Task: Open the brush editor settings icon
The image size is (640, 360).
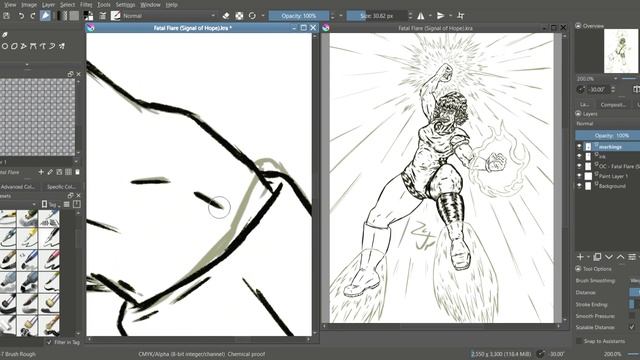Action: click(x=102, y=16)
